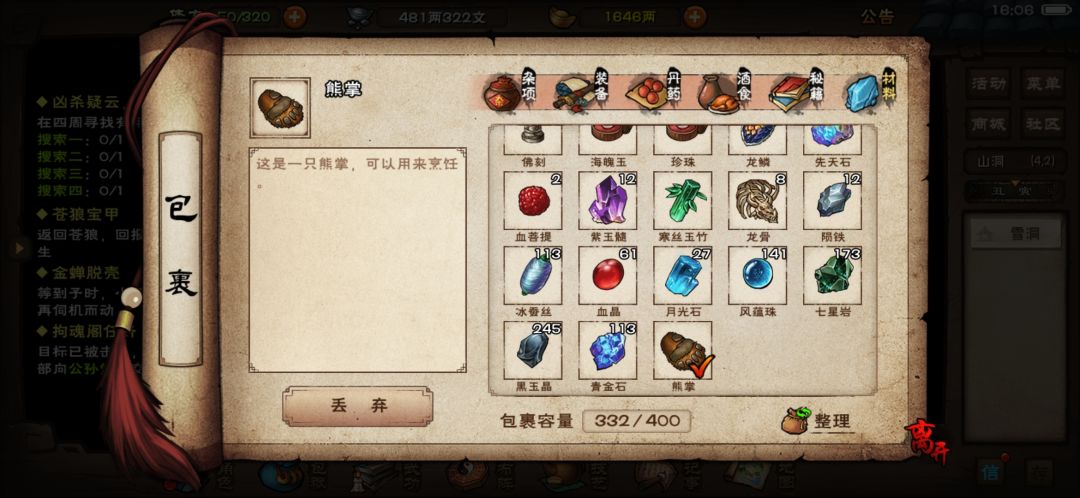Viewport: 1080px width, 498px height.
Task: Deselect the checked 熊掌 bear paw item
Action: (x=683, y=351)
